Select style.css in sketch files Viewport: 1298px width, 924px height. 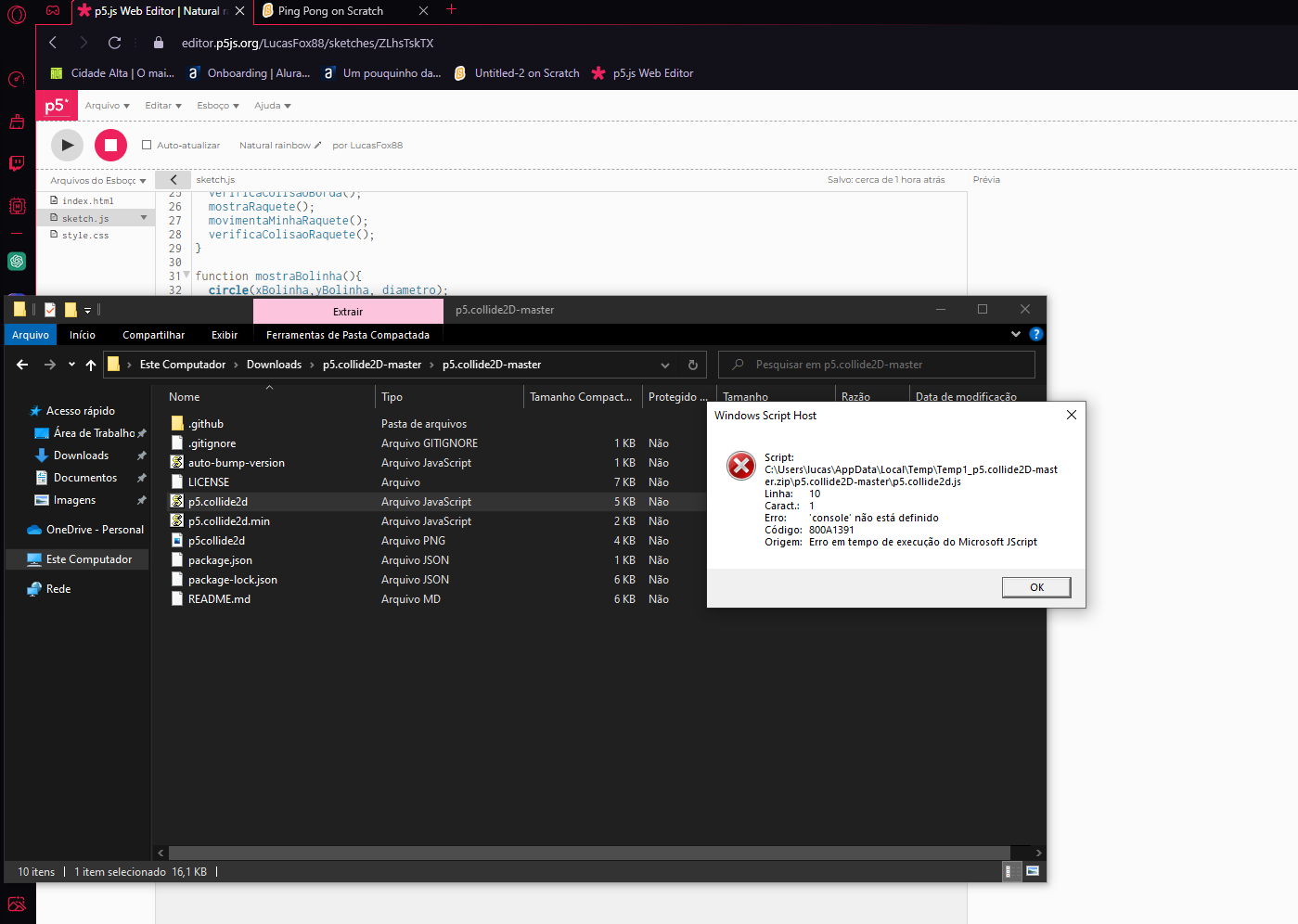point(85,236)
